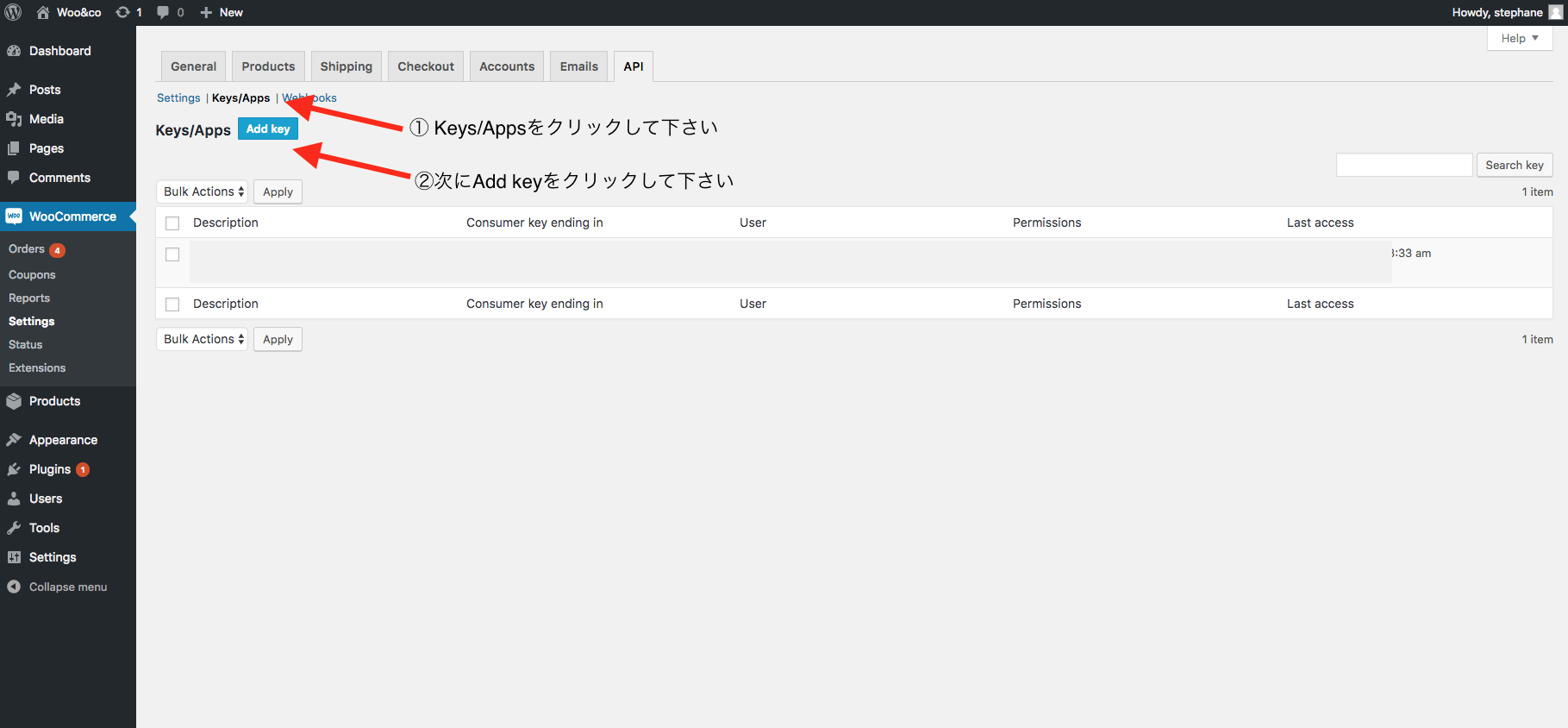Click the Dashboard gauge icon
The height and width of the screenshot is (728, 1568).
click(x=14, y=51)
